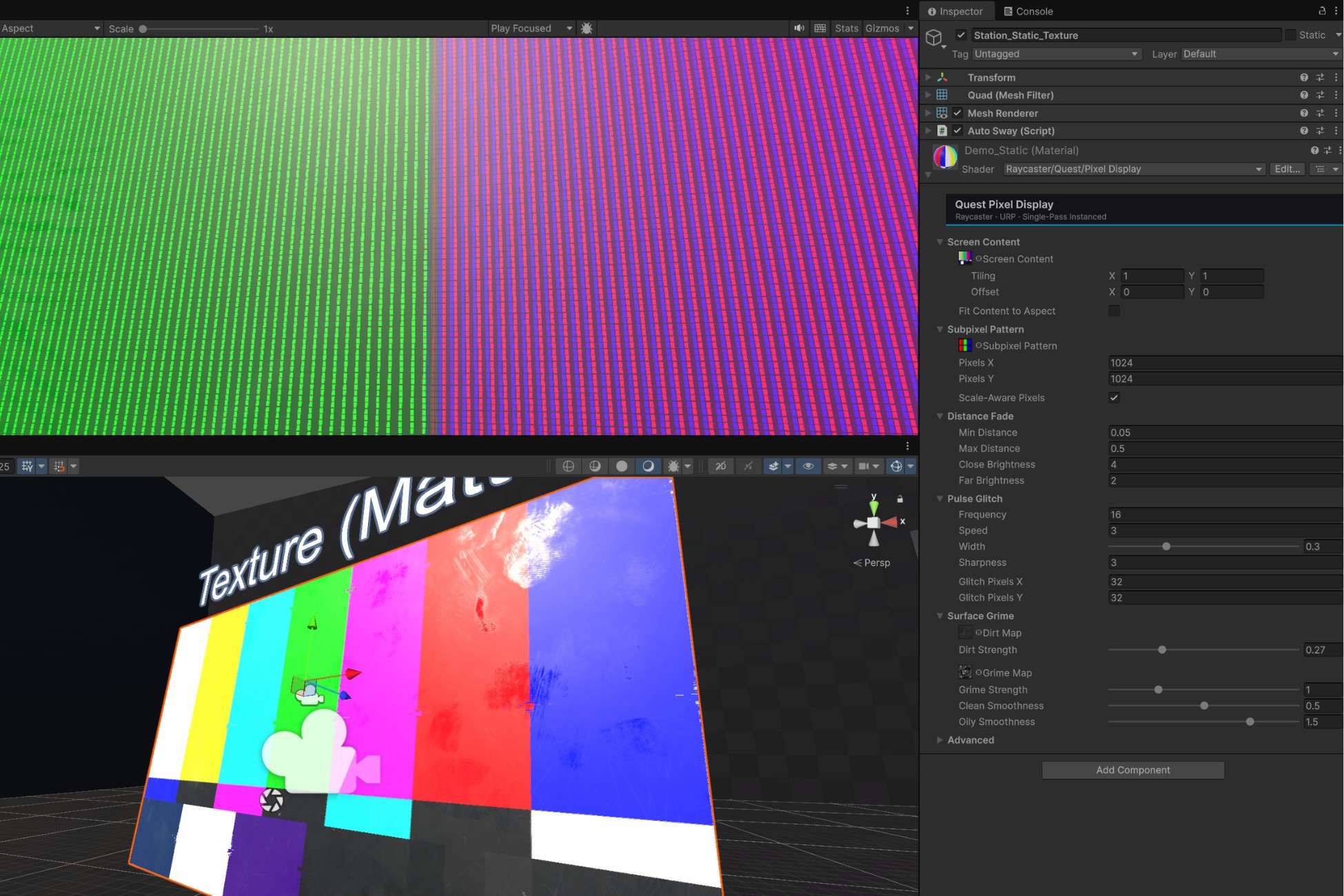This screenshot has width=1344, height=896.
Task: Toggle the frame debugger bug icon
Action: [x=587, y=28]
